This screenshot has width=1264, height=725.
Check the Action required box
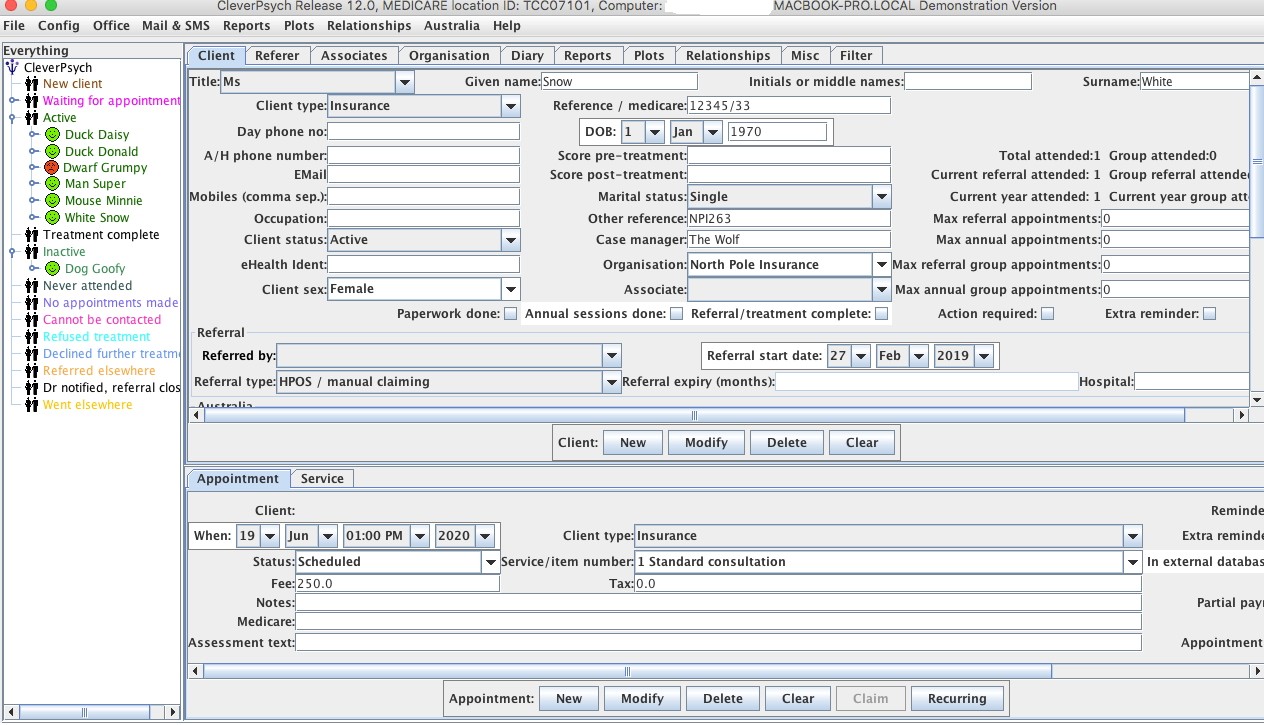pos(1047,314)
